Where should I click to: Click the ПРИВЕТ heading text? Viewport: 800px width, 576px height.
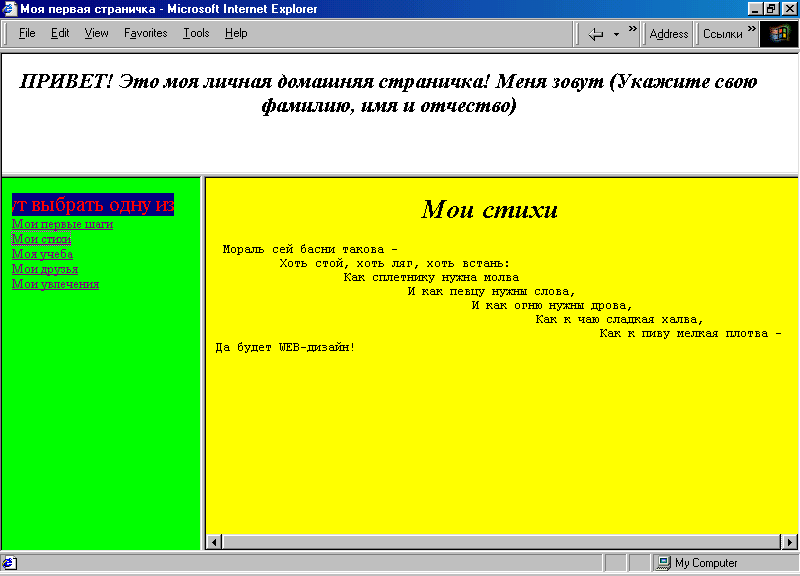pyautogui.click(x=388, y=93)
